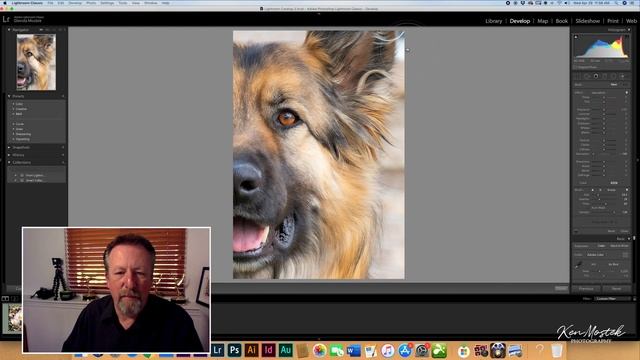Viewport: 640px width, 360px height.
Task: Add a collection with plus icon
Action: tap(63, 162)
